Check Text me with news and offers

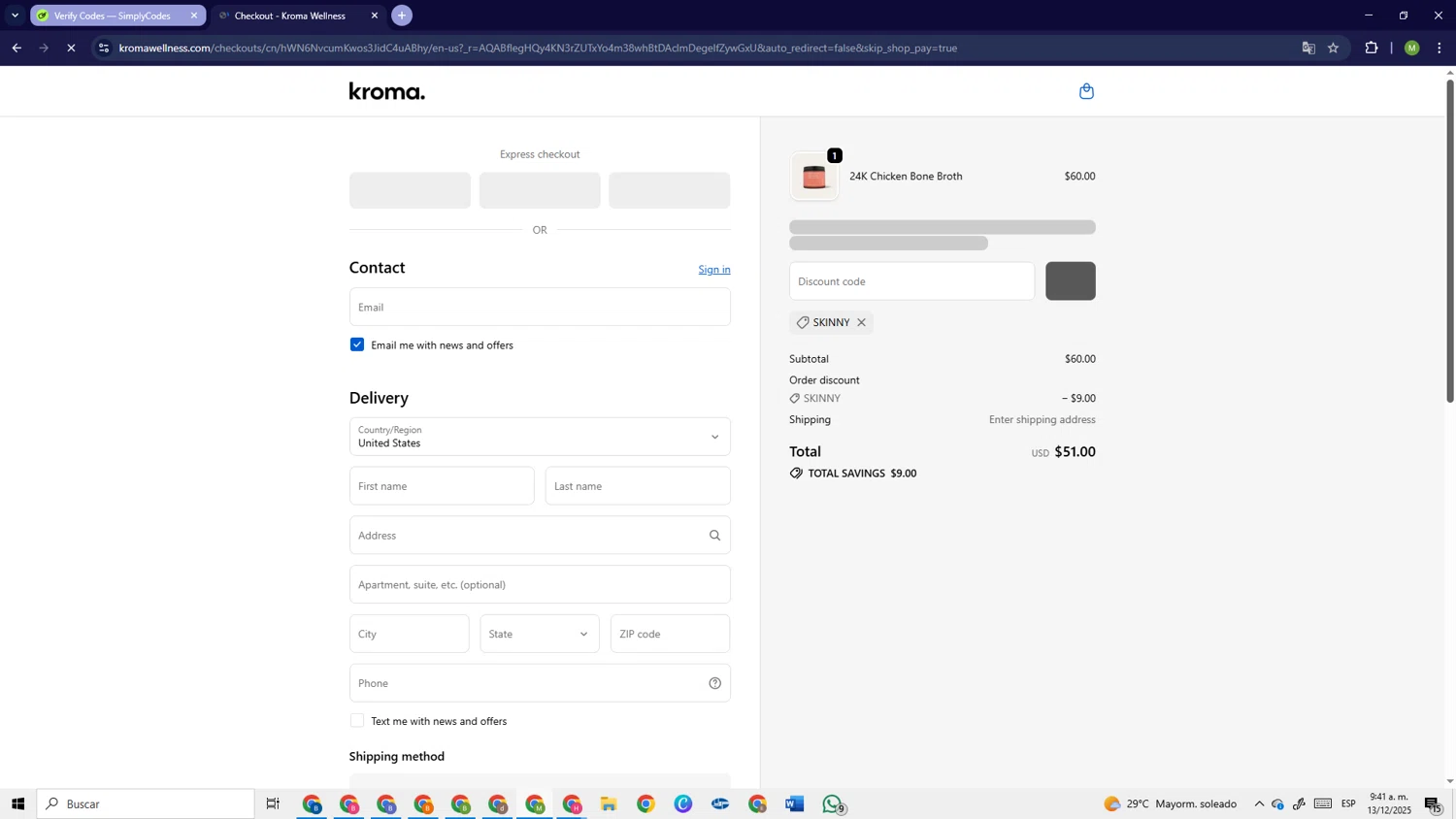tap(357, 721)
